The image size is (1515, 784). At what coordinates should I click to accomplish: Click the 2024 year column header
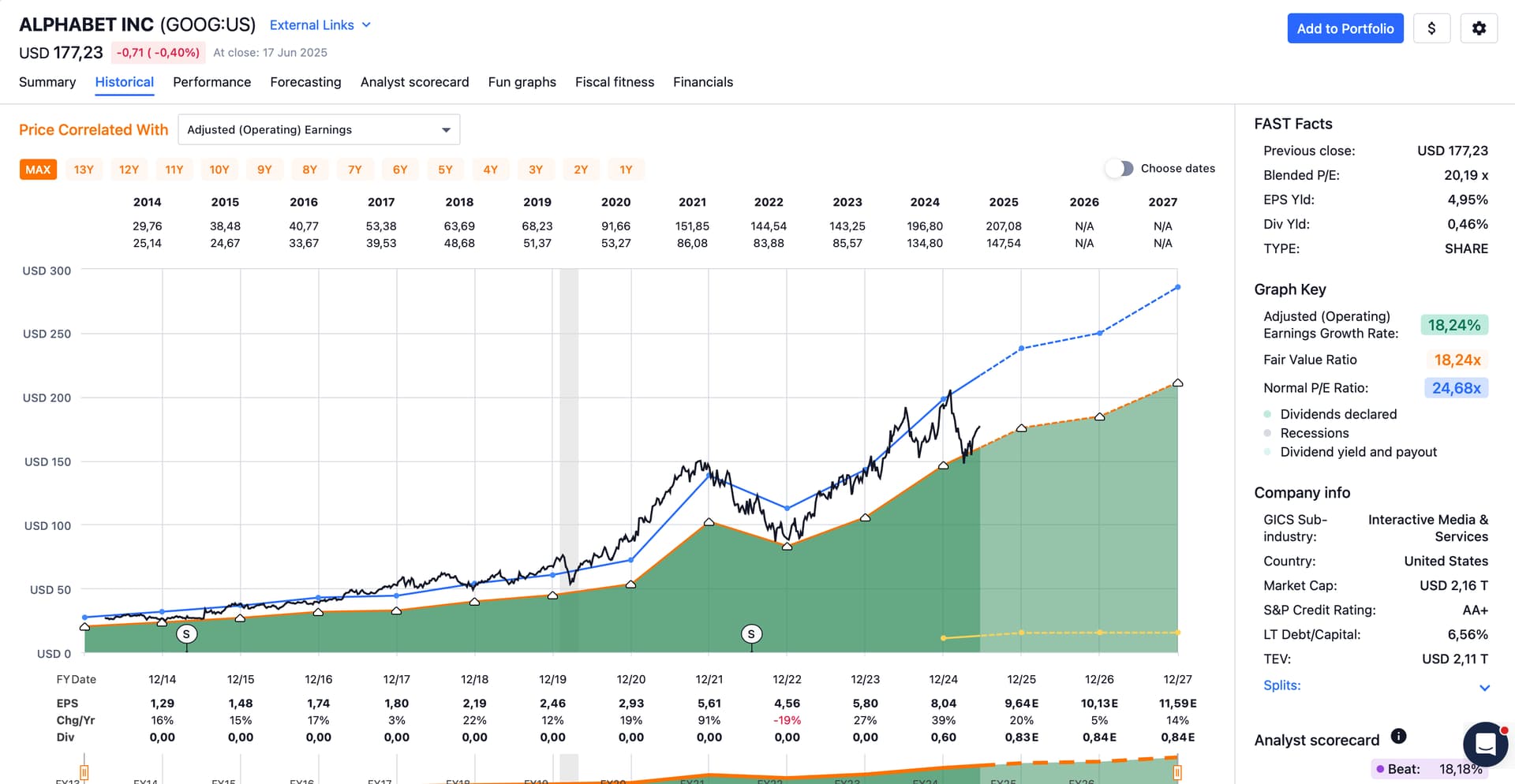point(925,202)
